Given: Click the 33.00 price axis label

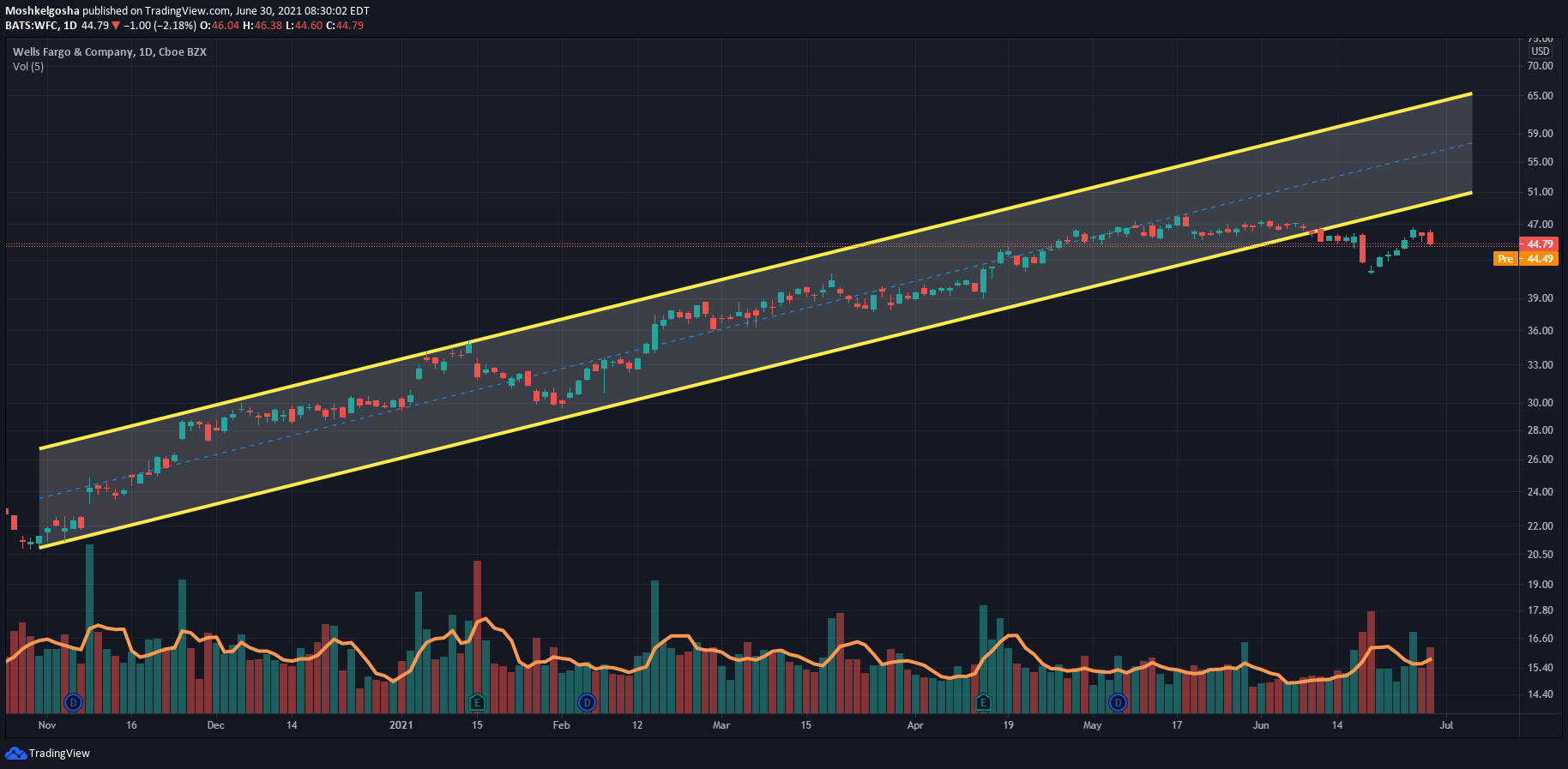Looking at the screenshot, I should (x=1541, y=365).
